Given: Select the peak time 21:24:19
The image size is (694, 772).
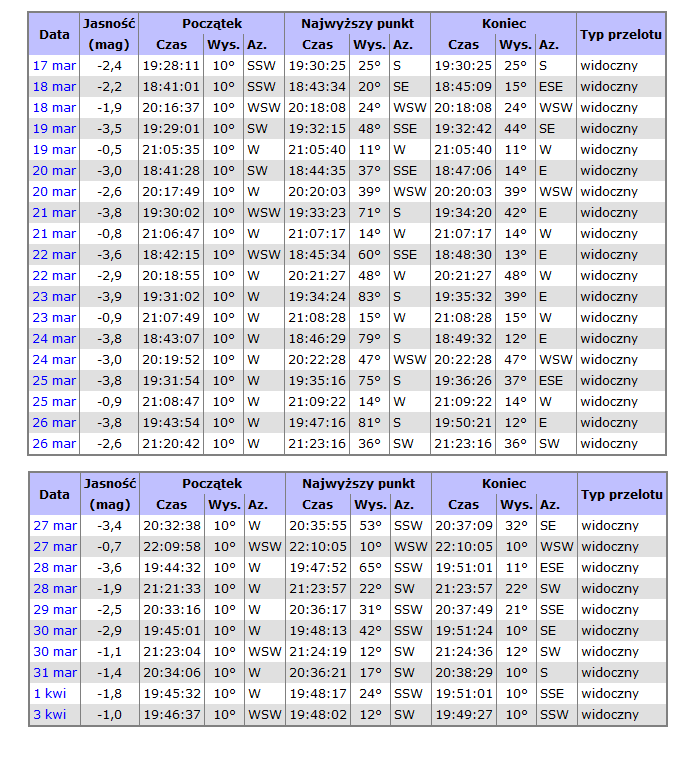Looking at the screenshot, I should [318, 652].
